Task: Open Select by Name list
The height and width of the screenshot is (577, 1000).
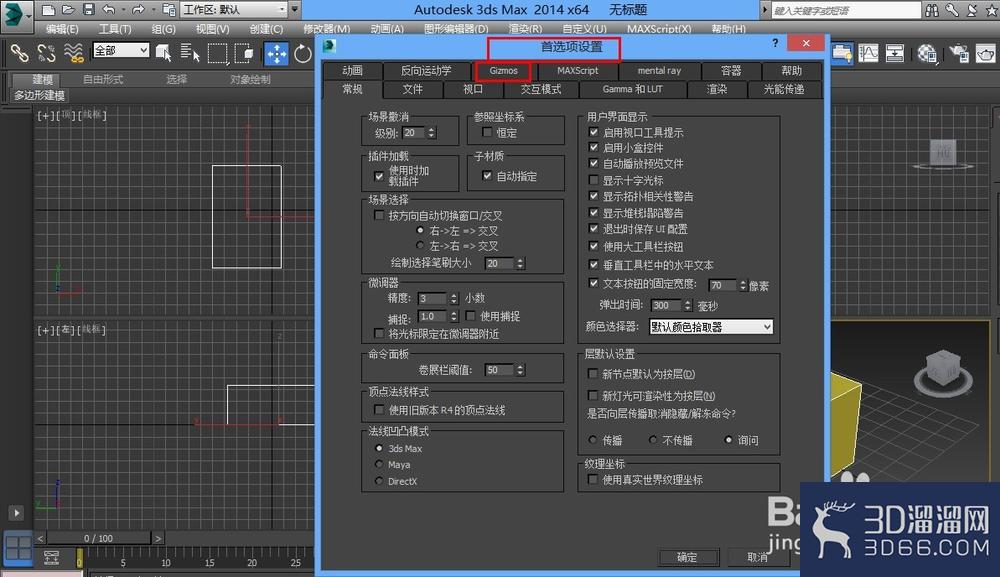Action: coord(190,53)
